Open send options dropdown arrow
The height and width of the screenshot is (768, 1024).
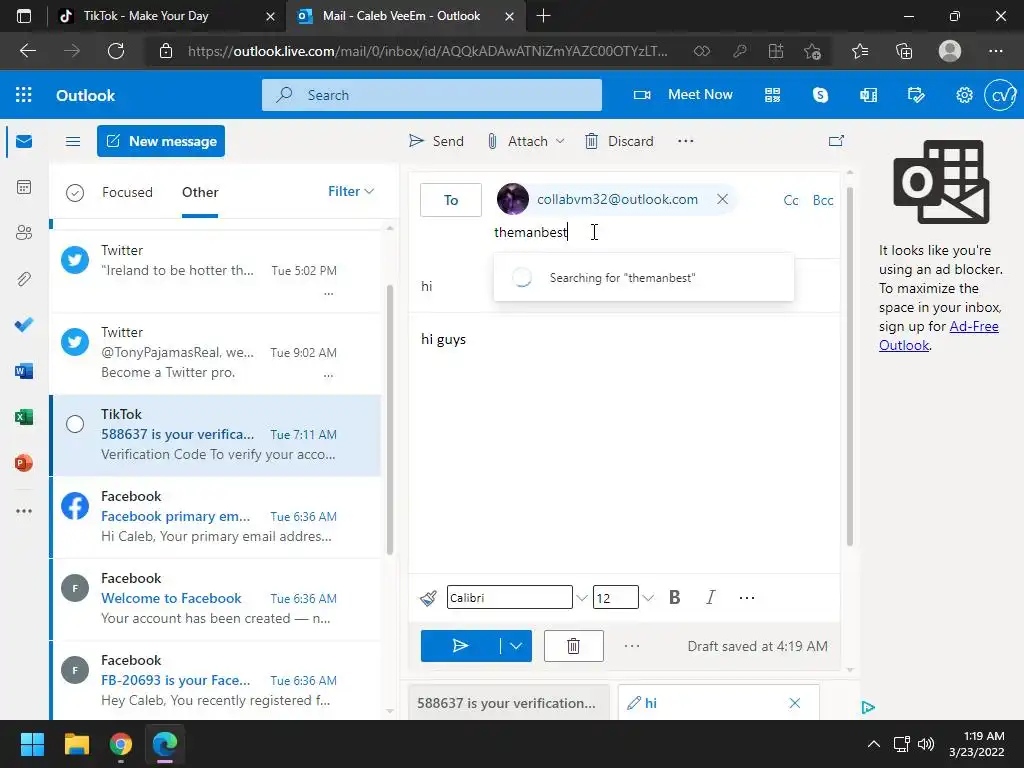point(516,646)
